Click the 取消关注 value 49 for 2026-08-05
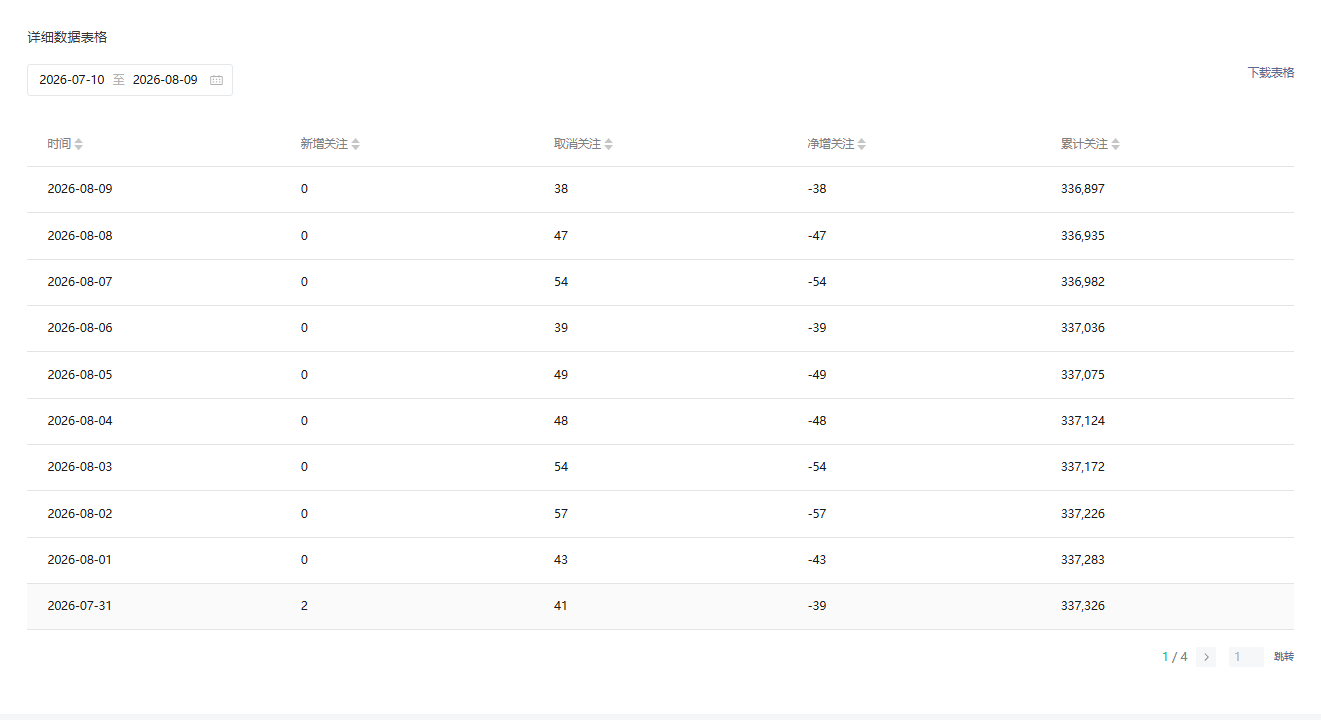This screenshot has width=1321, height=720. [x=561, y=375]
